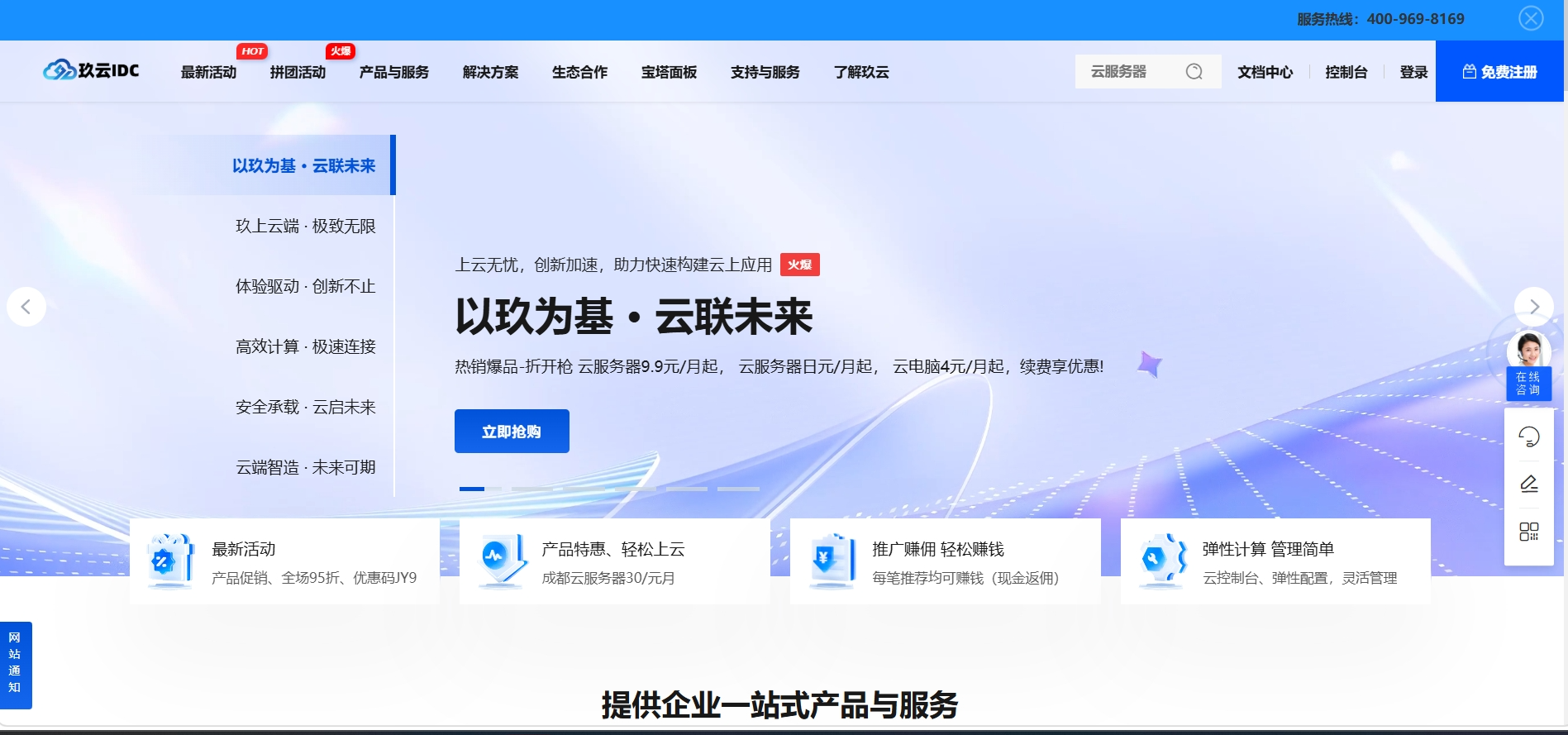This screenshot has height=735, width=1568.
Task: Click the 最新活动 discount badge icon
Action: [169, 561]
